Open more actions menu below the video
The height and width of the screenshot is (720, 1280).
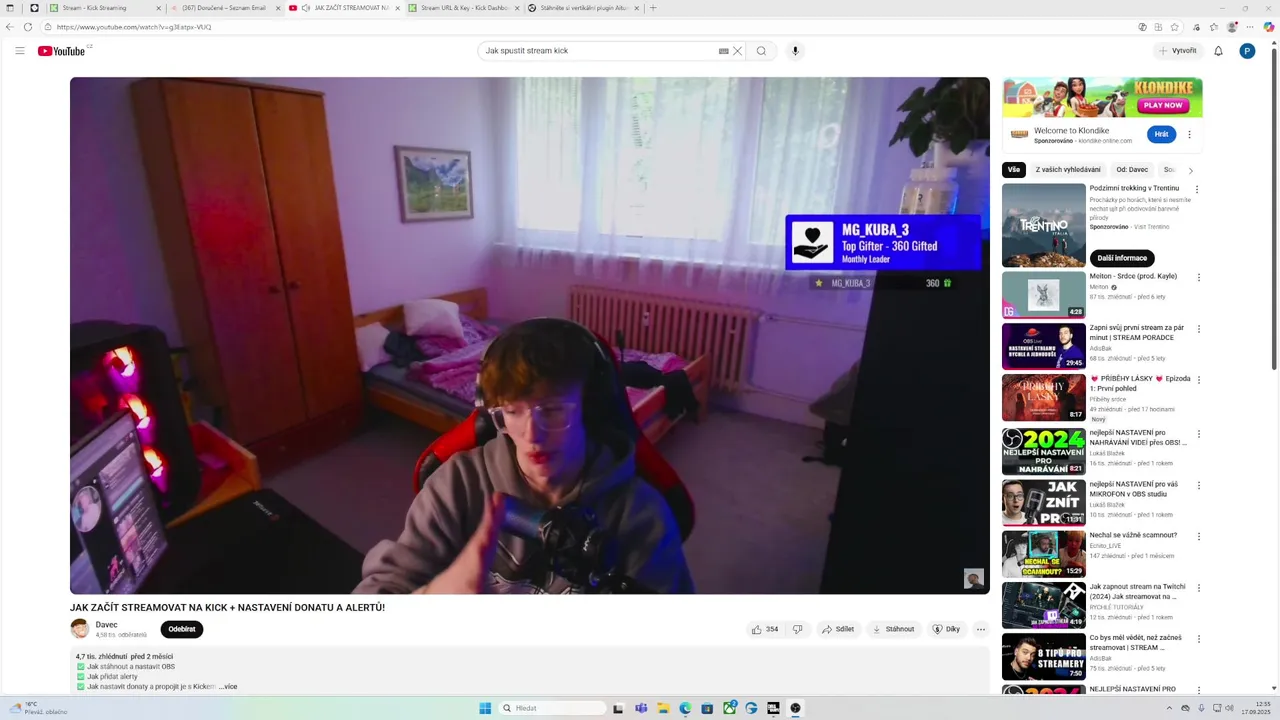point(981,629)
